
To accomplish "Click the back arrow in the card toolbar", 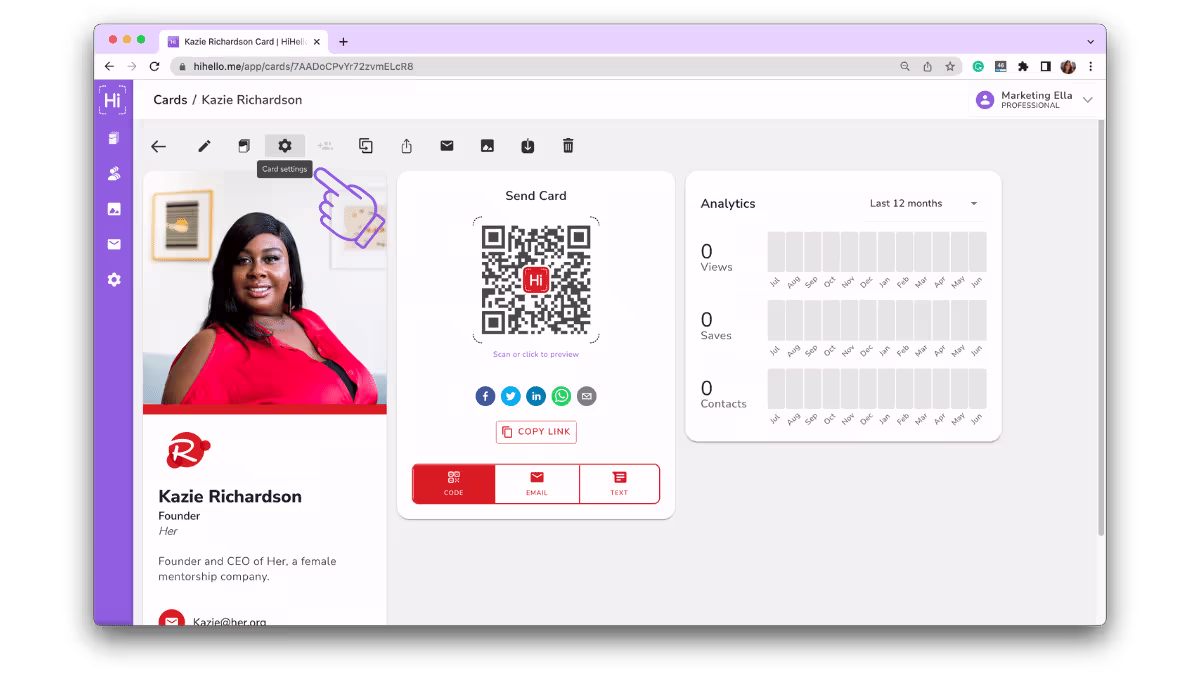I will click(x=158, y=146).
